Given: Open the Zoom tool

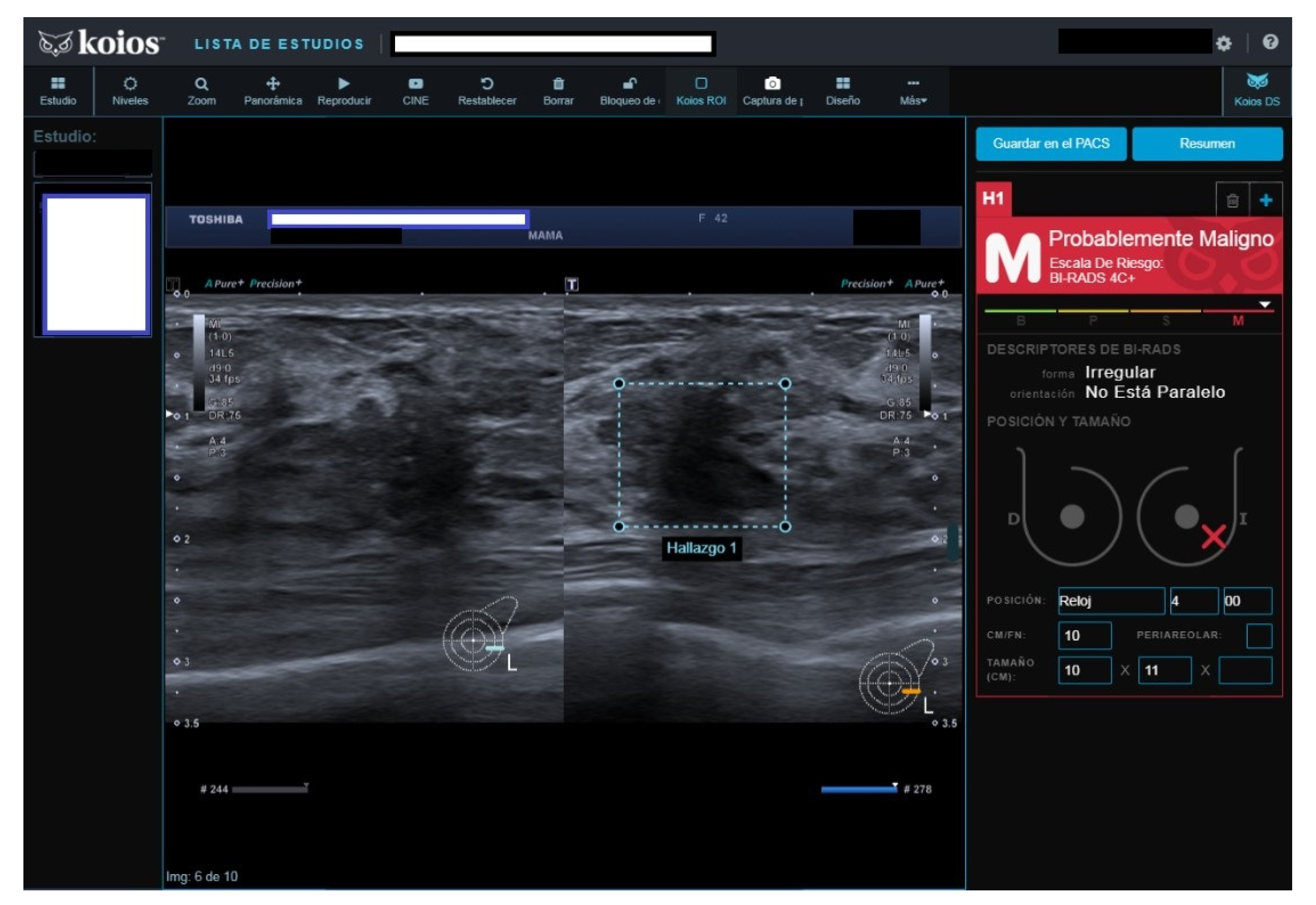Looking at the screenshot, I should point(202,91).
